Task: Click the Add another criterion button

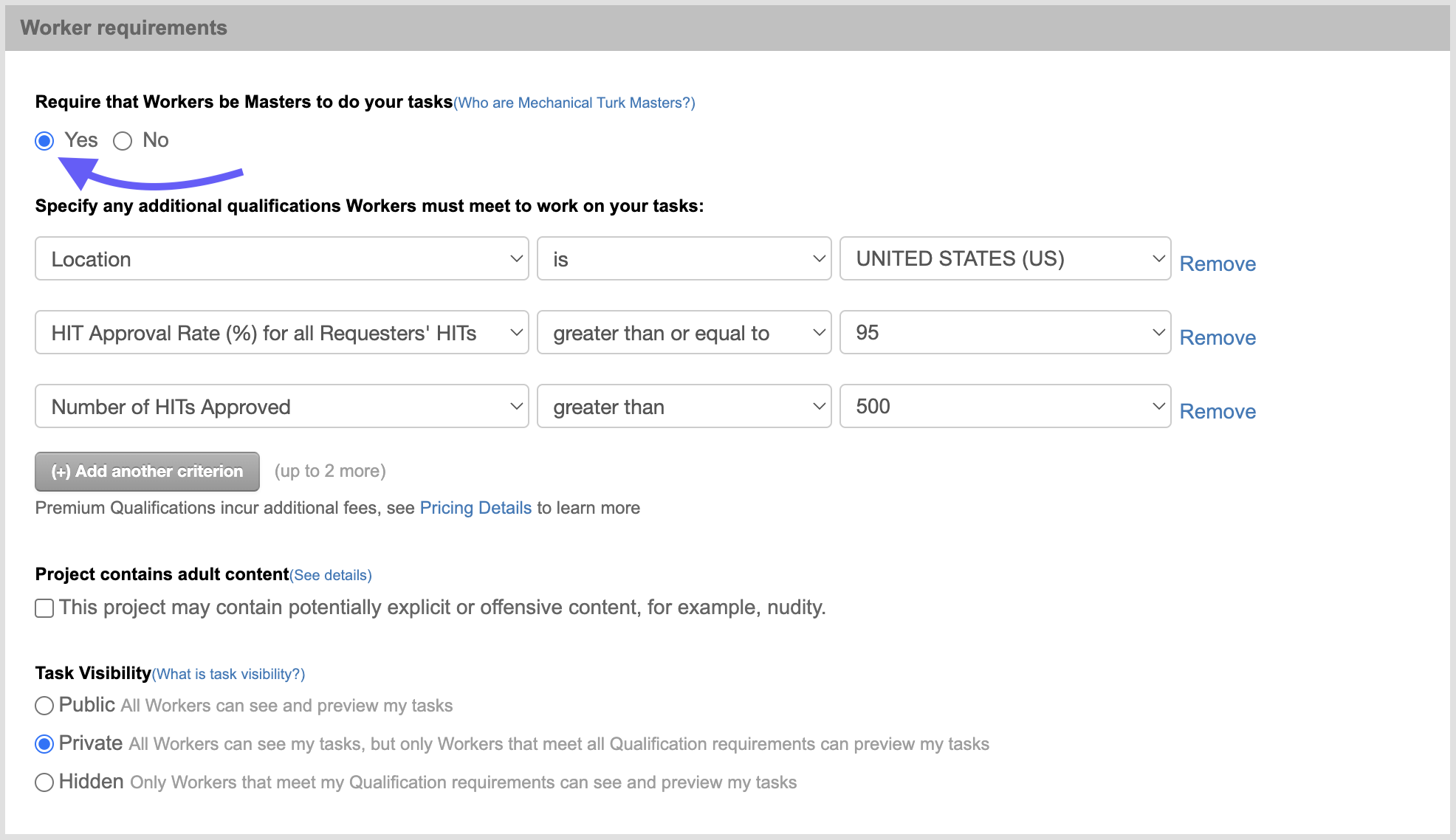Action: pos(147,472)
